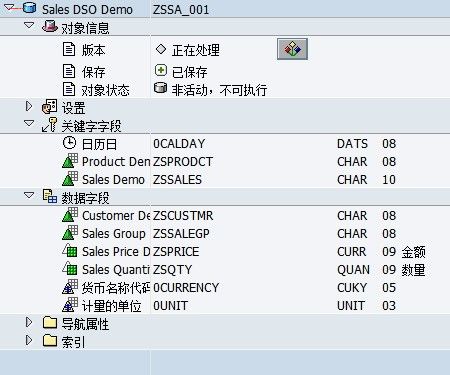Viewport: 450px width, 375px height.
Task: Select the Sales DSO Demo tree label
Action: (87, 9)
